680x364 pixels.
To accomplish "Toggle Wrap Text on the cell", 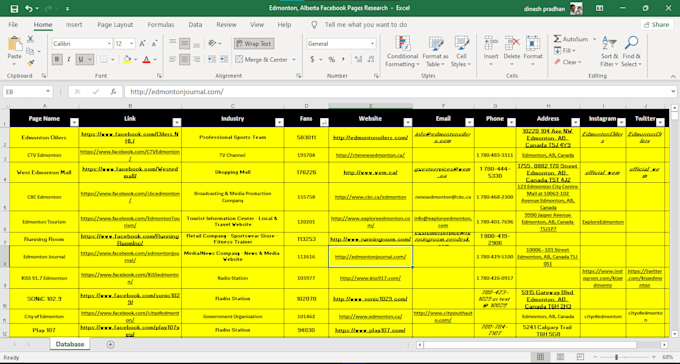I will click(x=254, y=44).
